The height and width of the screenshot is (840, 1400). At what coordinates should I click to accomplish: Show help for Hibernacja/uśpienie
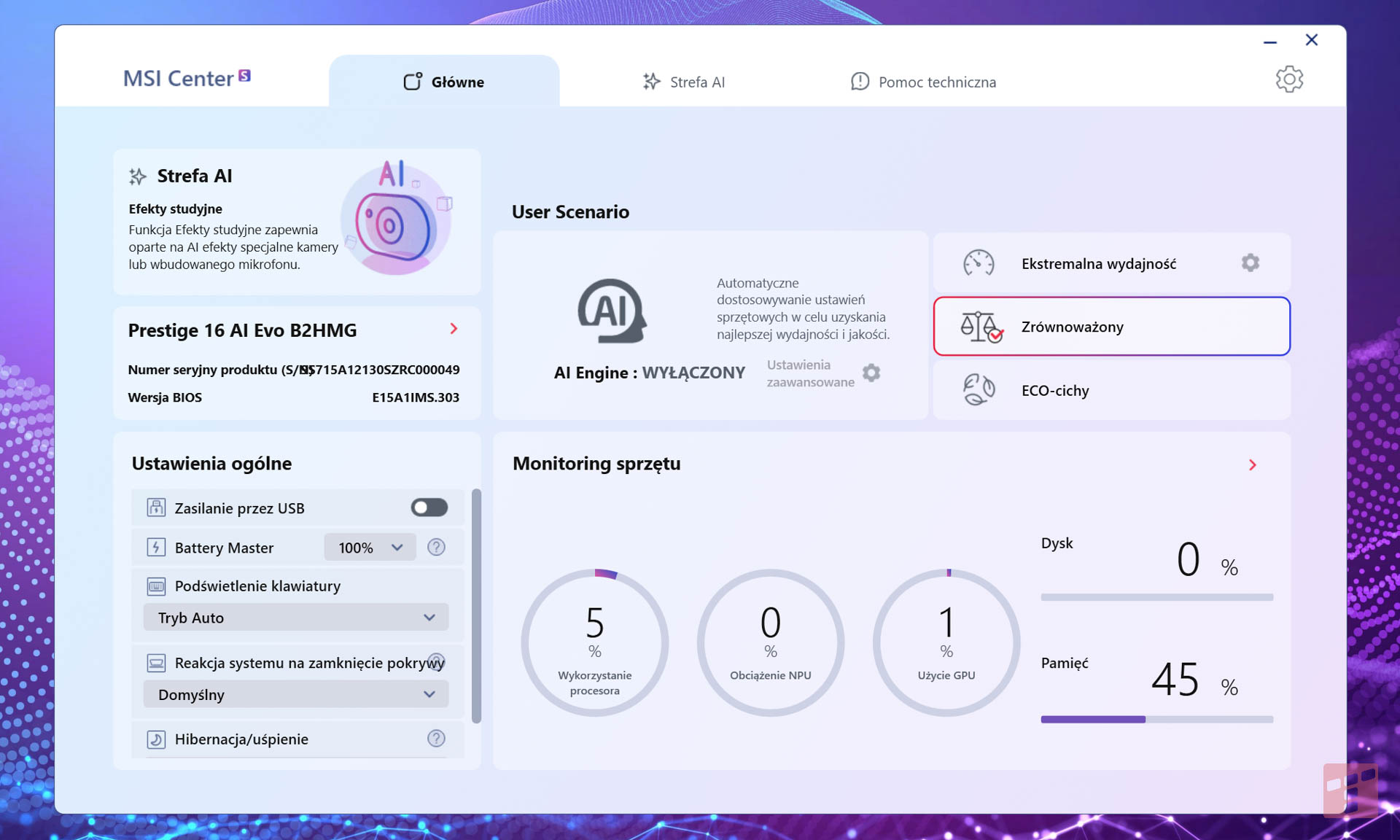click(x=436, y=739)
